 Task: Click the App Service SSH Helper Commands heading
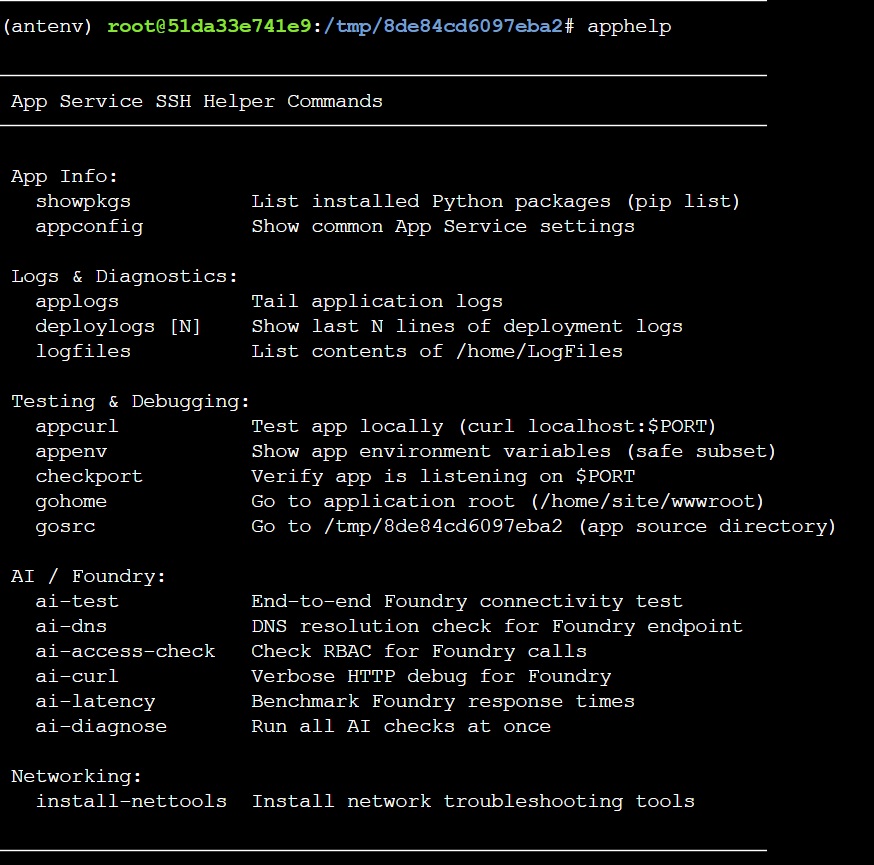(x=197, y=101)
